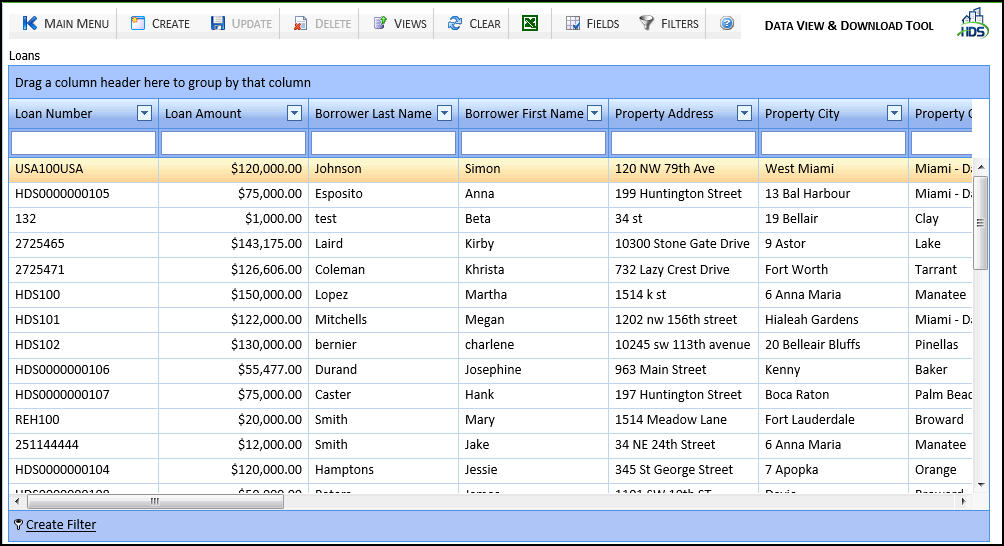Click the blue help icon
The width and height of the screenshot is (1004, 546).
(x=727, y=24)
